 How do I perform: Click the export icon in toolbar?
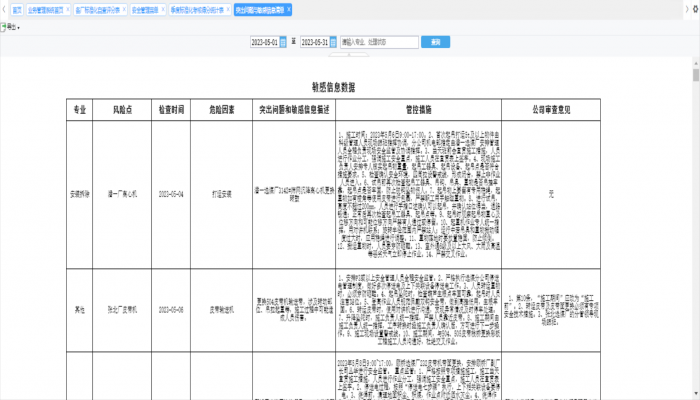(4, 27)
